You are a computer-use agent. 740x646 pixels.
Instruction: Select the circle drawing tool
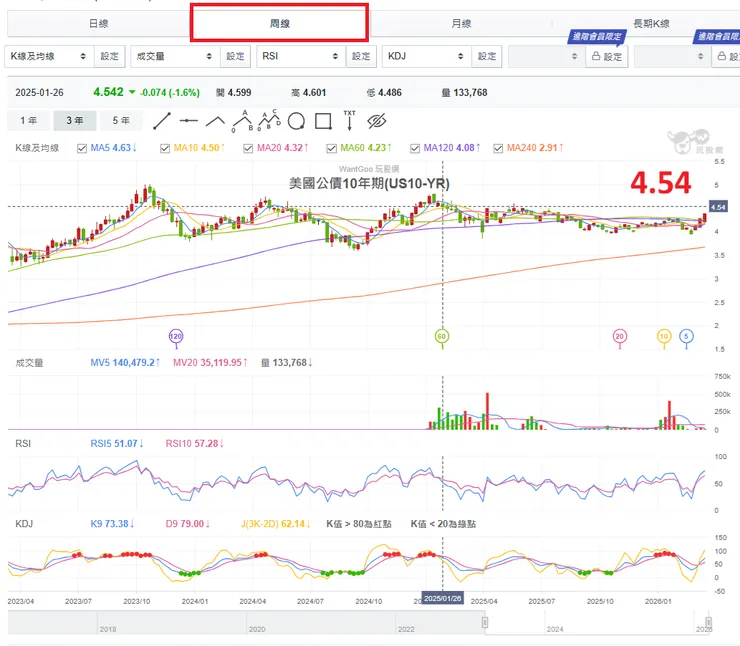pos(296,121)
